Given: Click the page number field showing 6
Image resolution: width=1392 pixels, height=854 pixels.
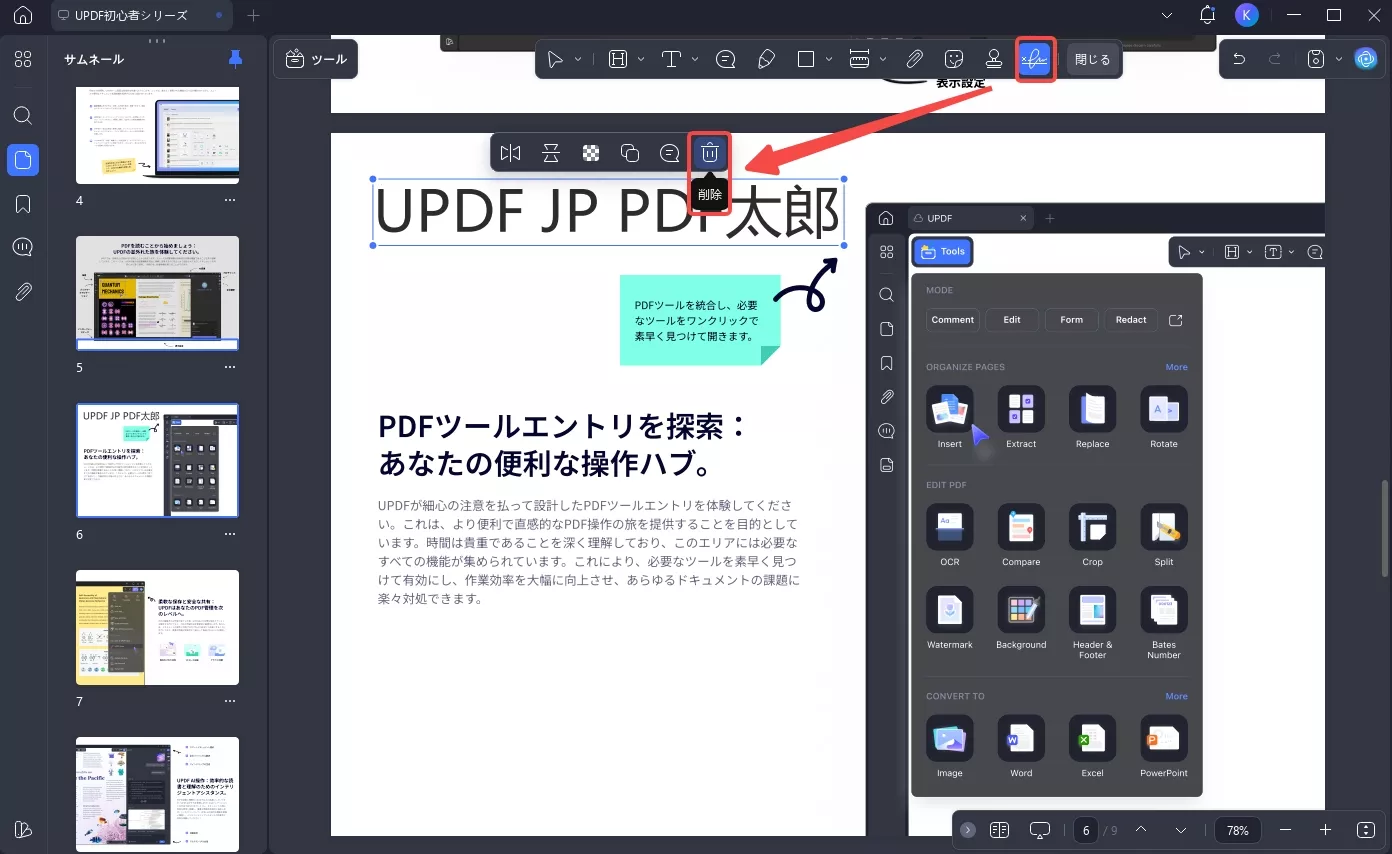Looking at the screenshot, I should (1086, 830).
